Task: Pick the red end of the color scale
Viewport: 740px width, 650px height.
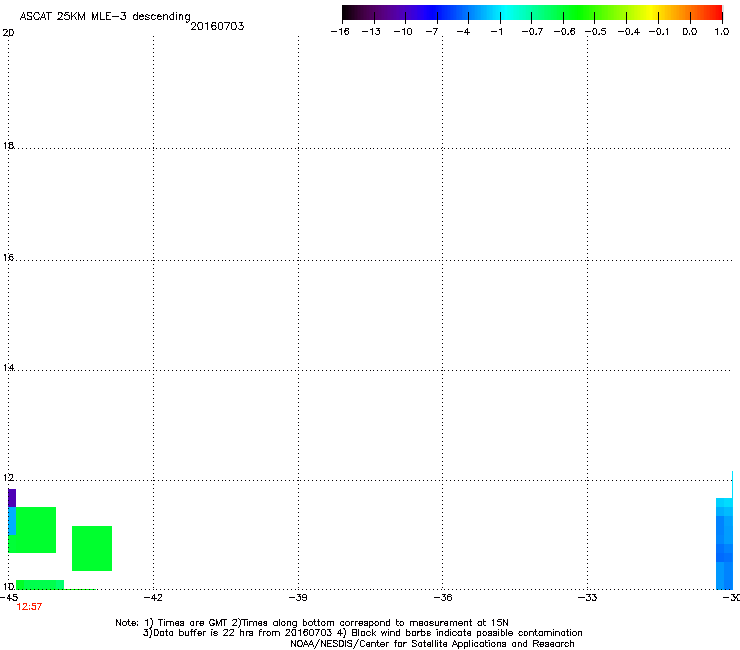Action: 713,13
